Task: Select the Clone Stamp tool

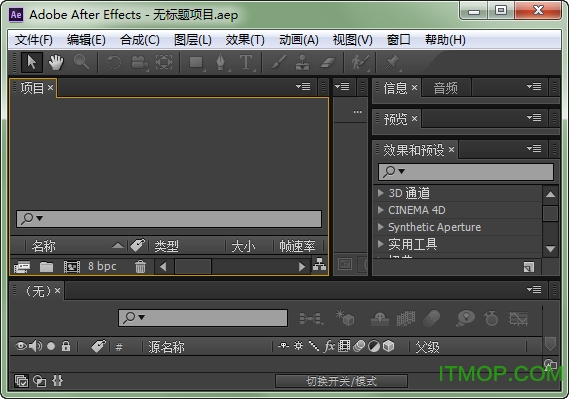Action: [x=302, y=62]
